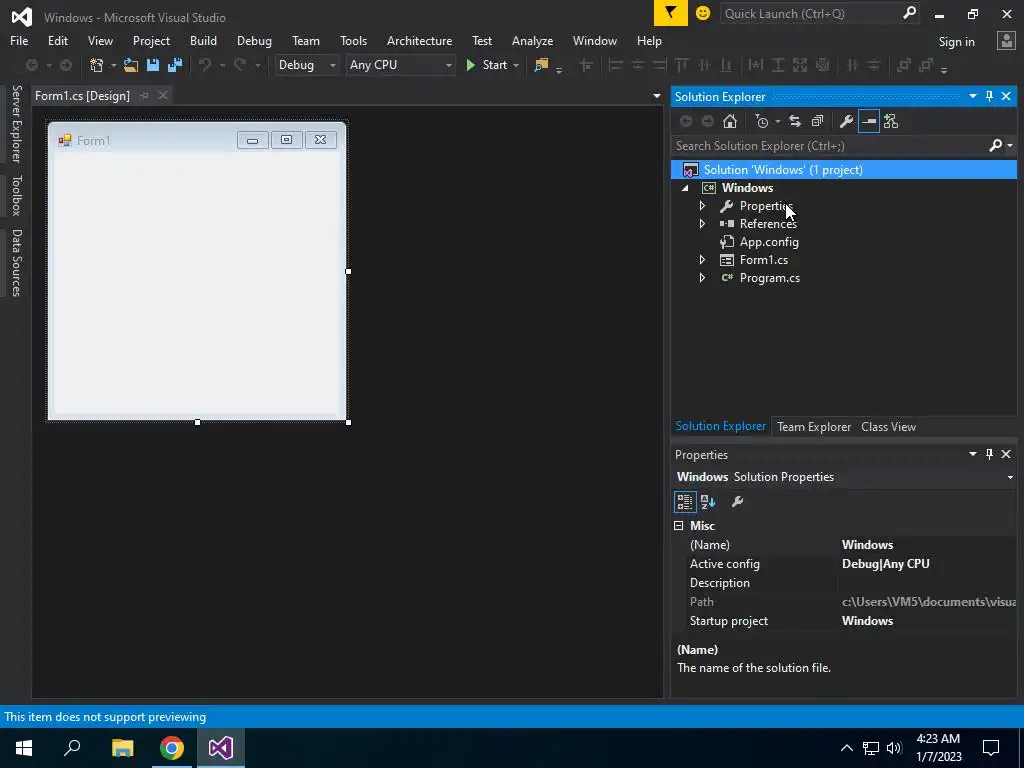
Task: Click the notifications flag icon
Action: point(671,13)
